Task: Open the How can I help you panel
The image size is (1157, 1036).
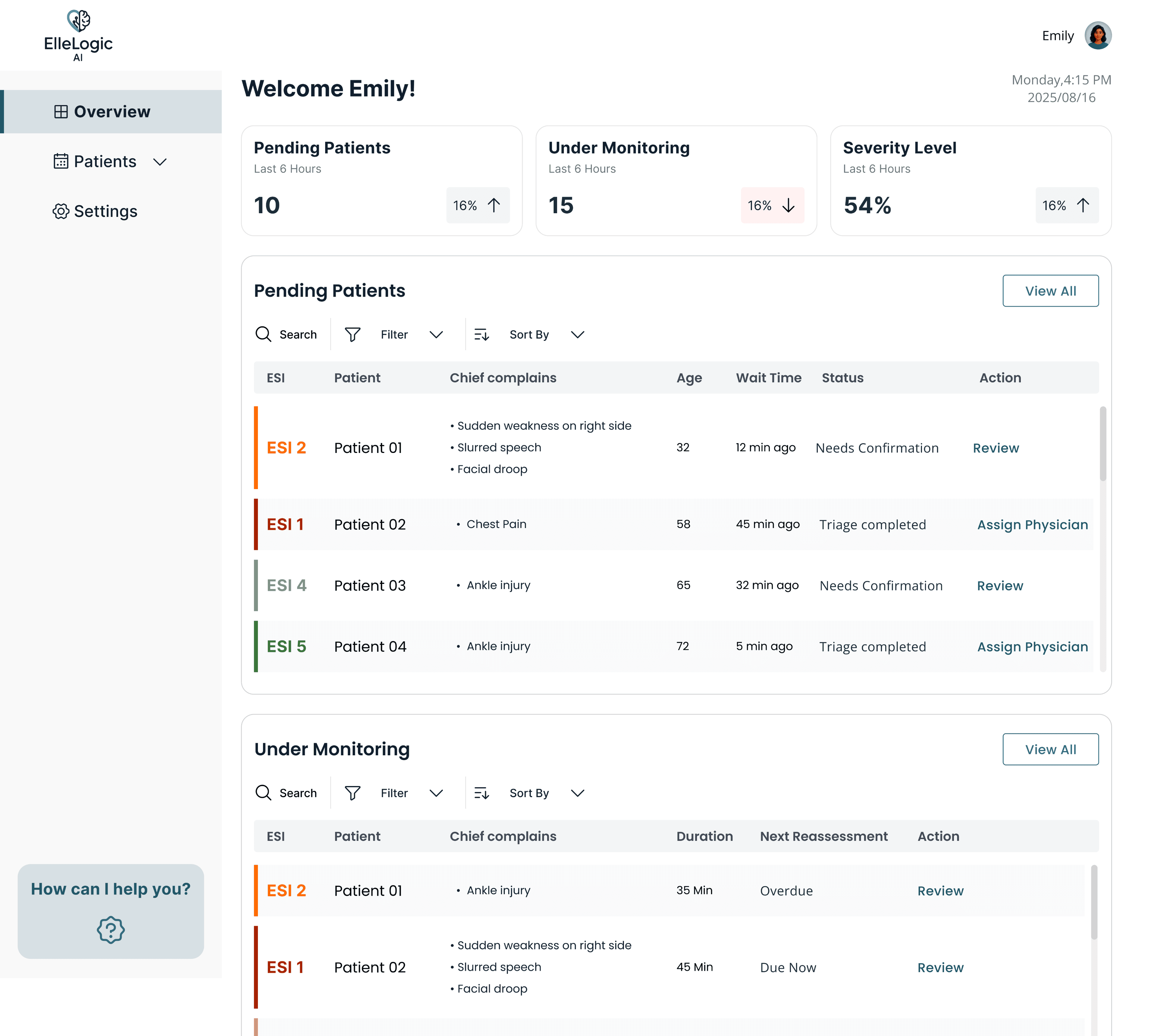Action: pyautogui.click(x=111, y=911)
